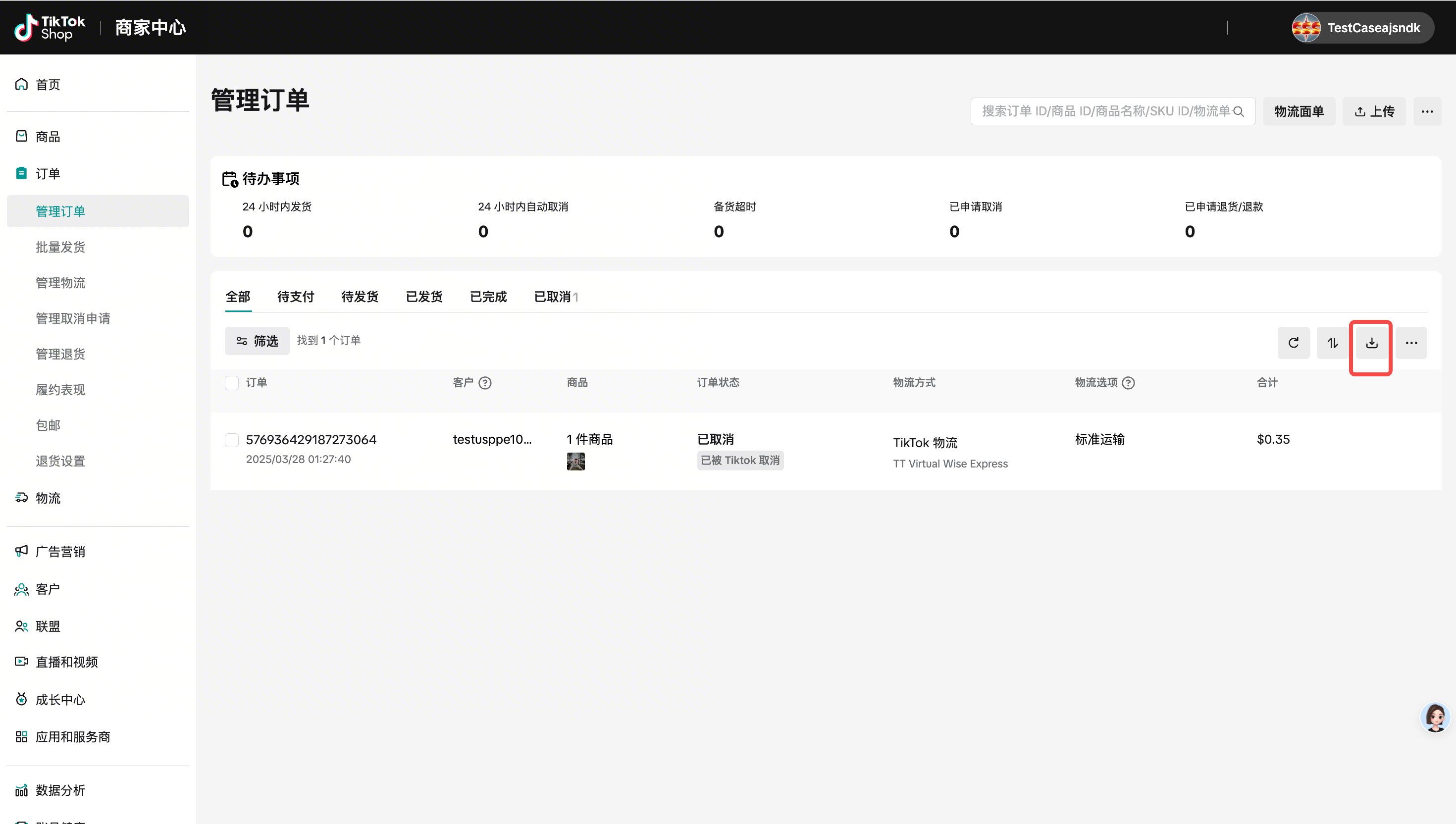This screenshot has height=824, width=1456.
Task: Click the refresh orders icon
Action: [x=1293, y=343]
